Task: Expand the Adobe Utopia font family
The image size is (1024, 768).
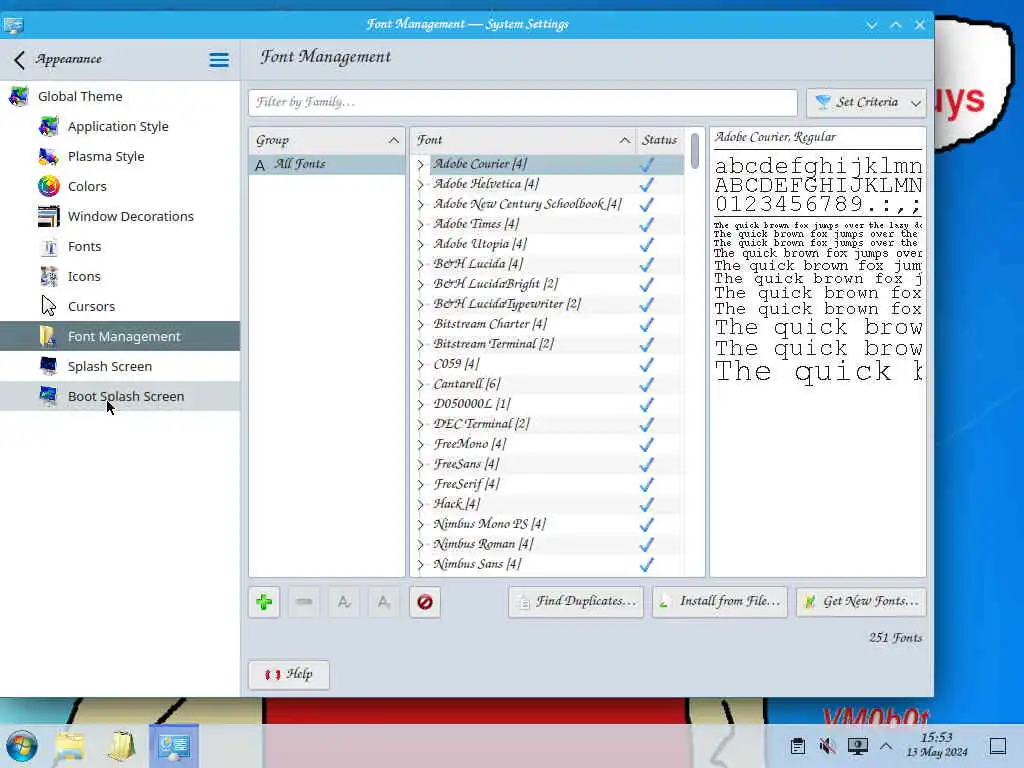Action: click(421, 245)
